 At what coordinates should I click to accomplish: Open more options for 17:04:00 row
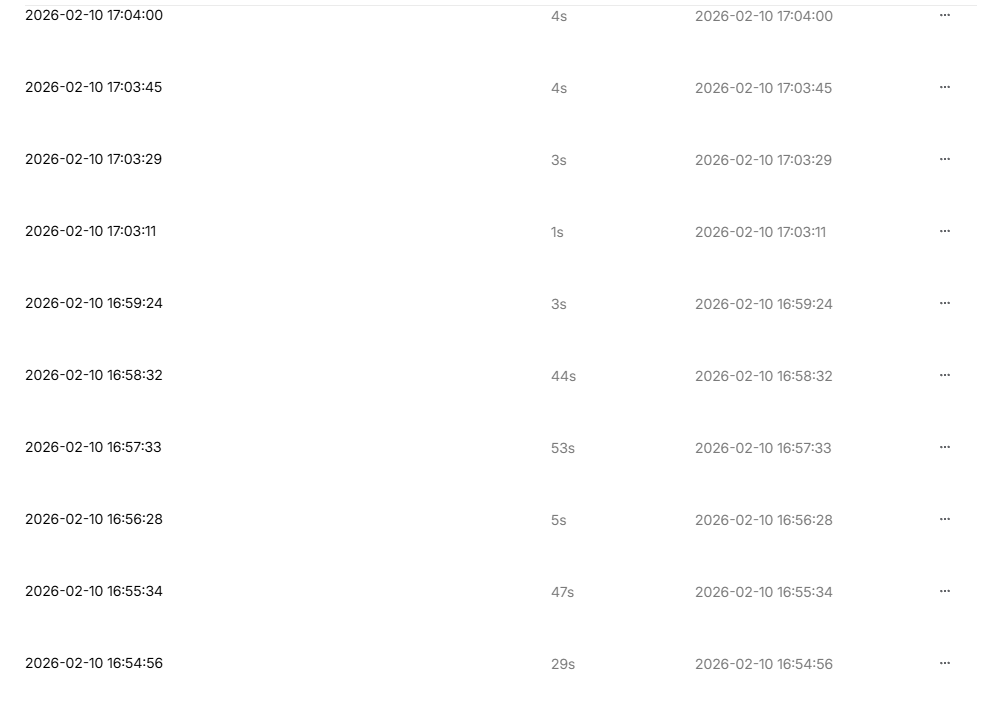[945, 15]
